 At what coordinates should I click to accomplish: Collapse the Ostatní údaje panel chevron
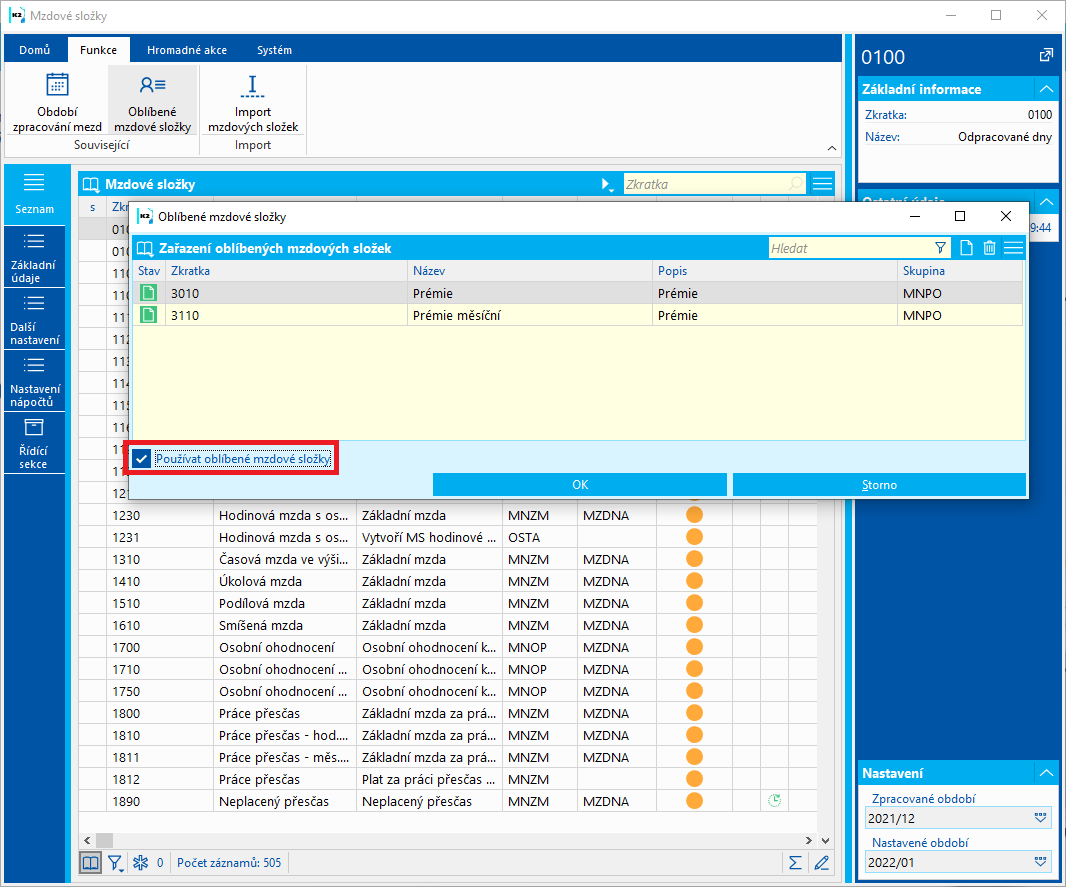[1046, 201]
